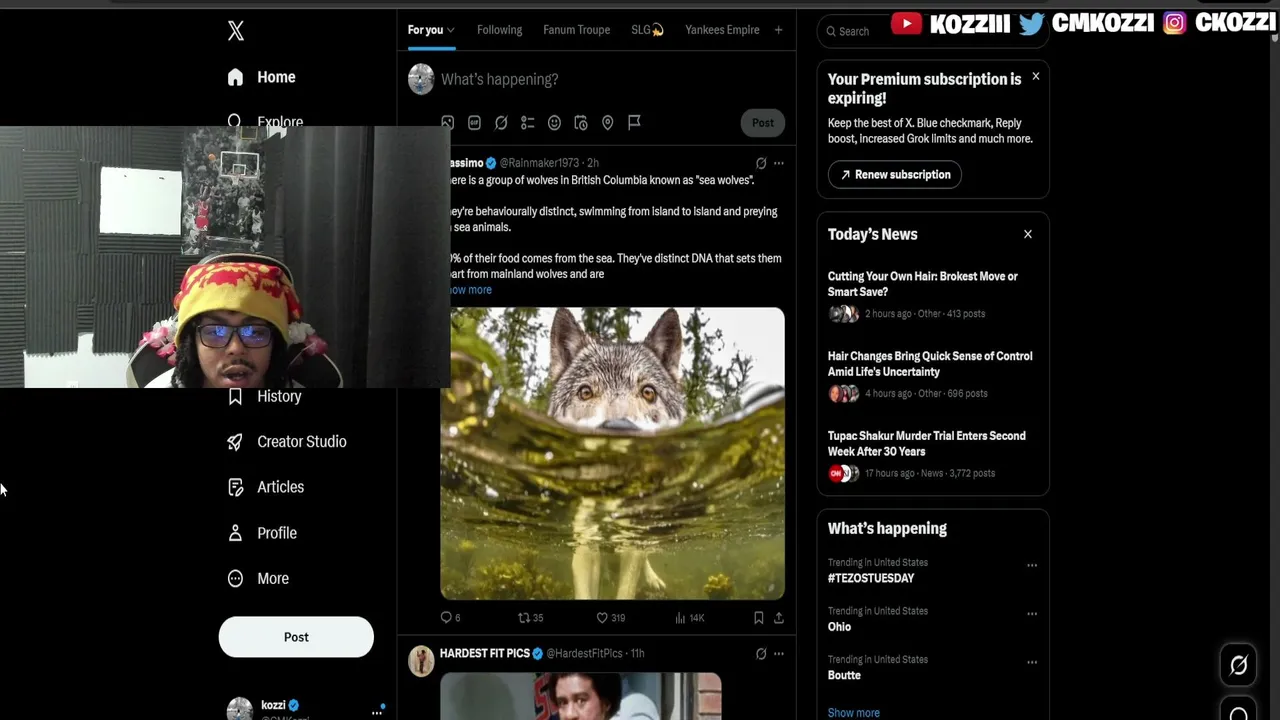Close the Today's News panel
1280x720 pixels.
click(x=1027, y=234)
